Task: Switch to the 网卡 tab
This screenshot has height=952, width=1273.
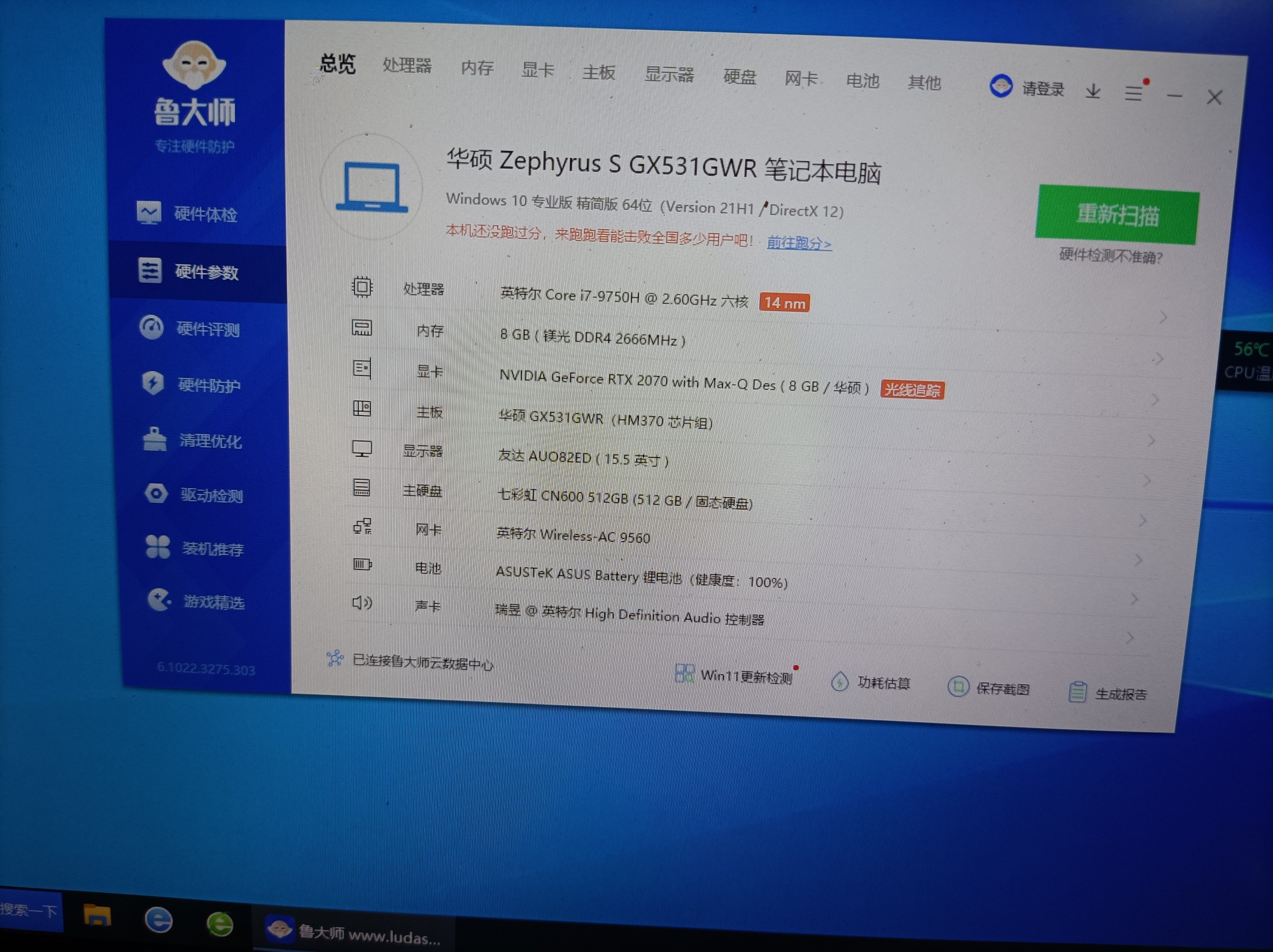Action: click(x=801, y=79)
